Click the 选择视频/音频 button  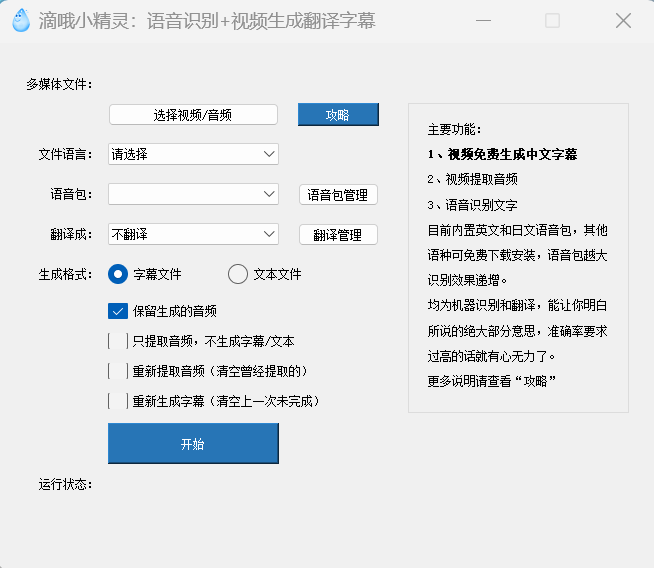click(x=193, y=115)
